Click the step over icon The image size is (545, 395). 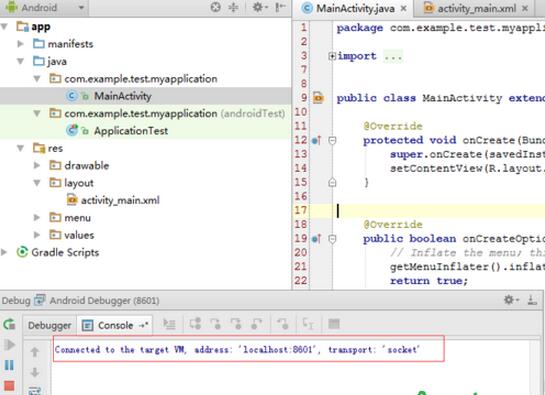pyautogui.click(x=195, y=324)
